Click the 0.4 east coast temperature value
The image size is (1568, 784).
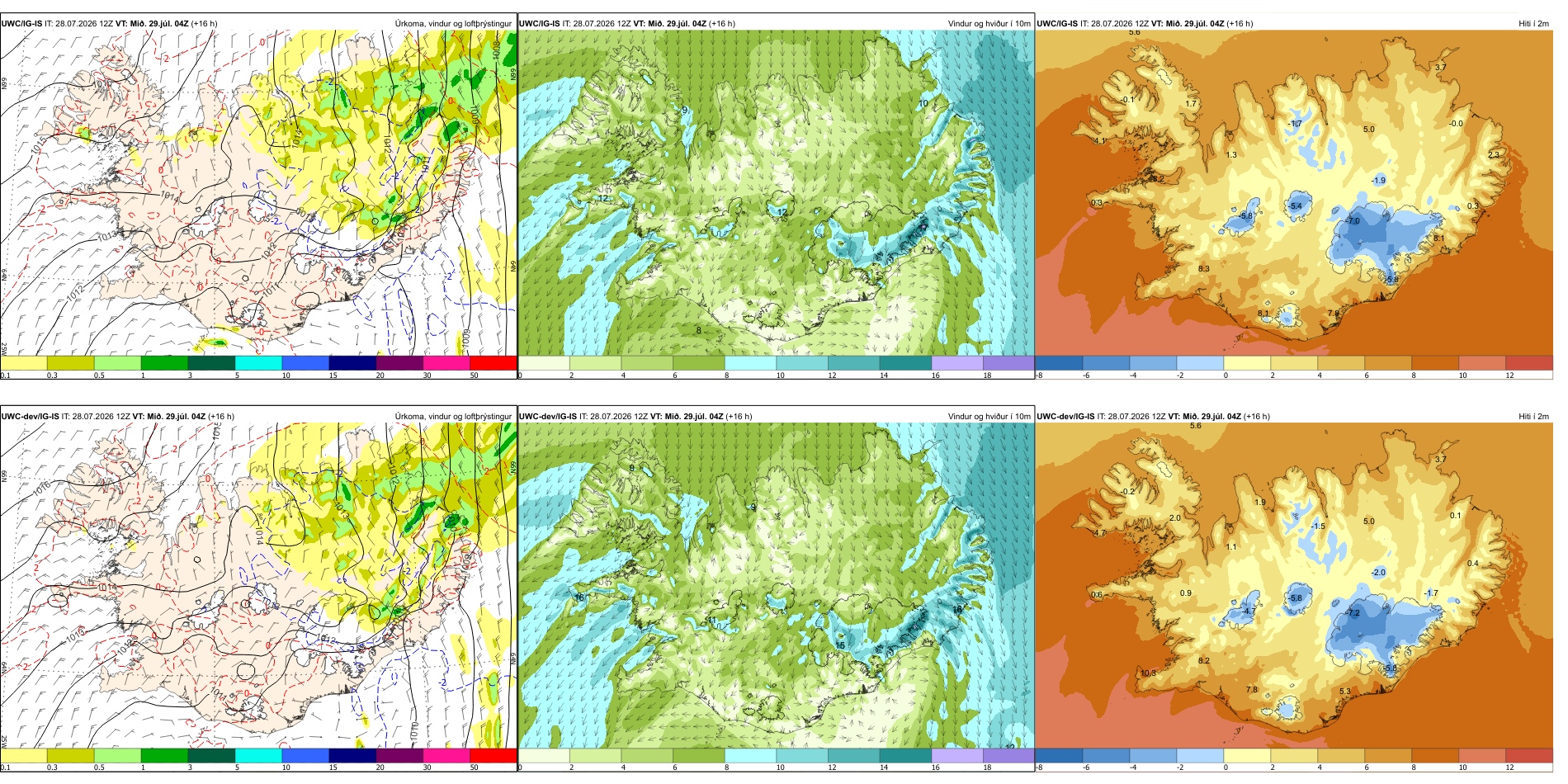click(1473, 564)
